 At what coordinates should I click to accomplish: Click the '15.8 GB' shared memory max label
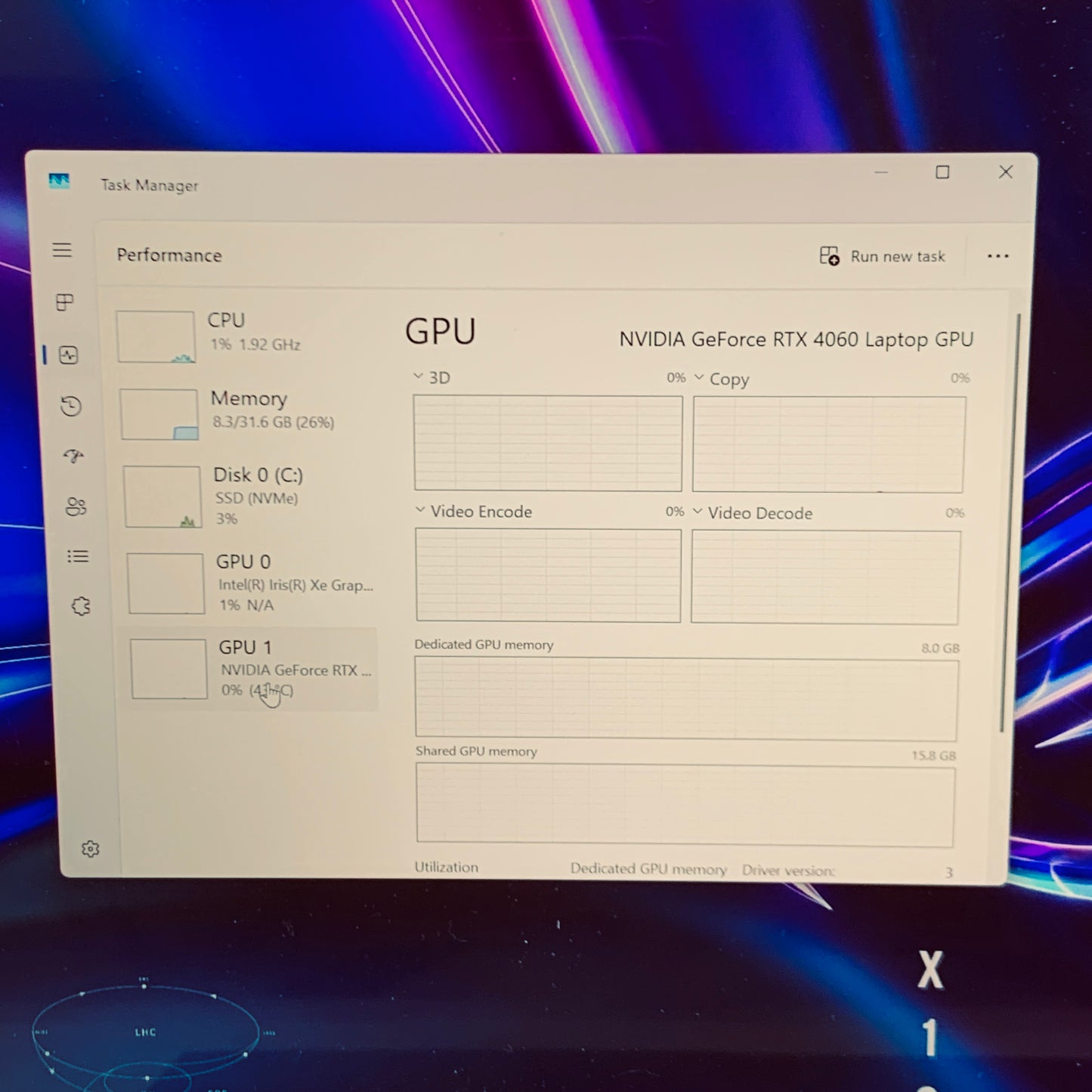pyautogui.click(x=933, y=756)
